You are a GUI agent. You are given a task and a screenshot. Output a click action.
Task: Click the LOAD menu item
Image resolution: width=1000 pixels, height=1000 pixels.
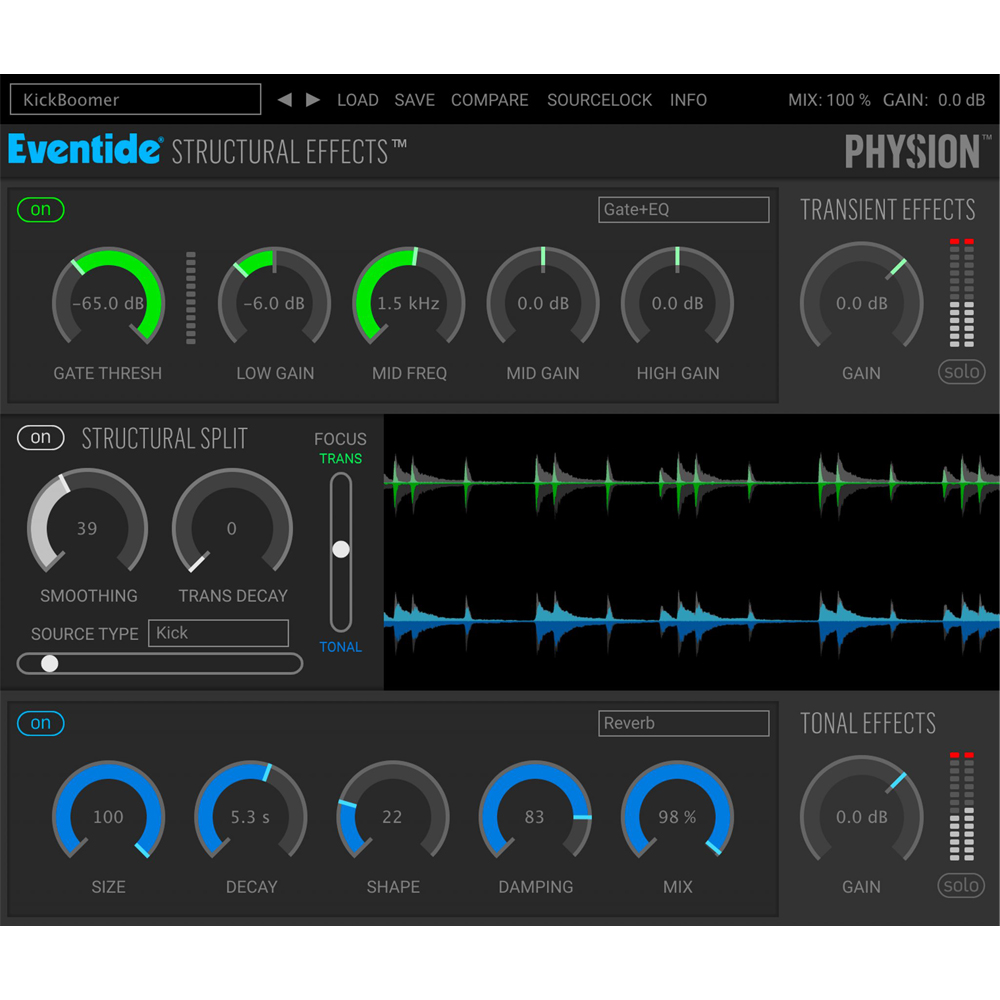358,100
